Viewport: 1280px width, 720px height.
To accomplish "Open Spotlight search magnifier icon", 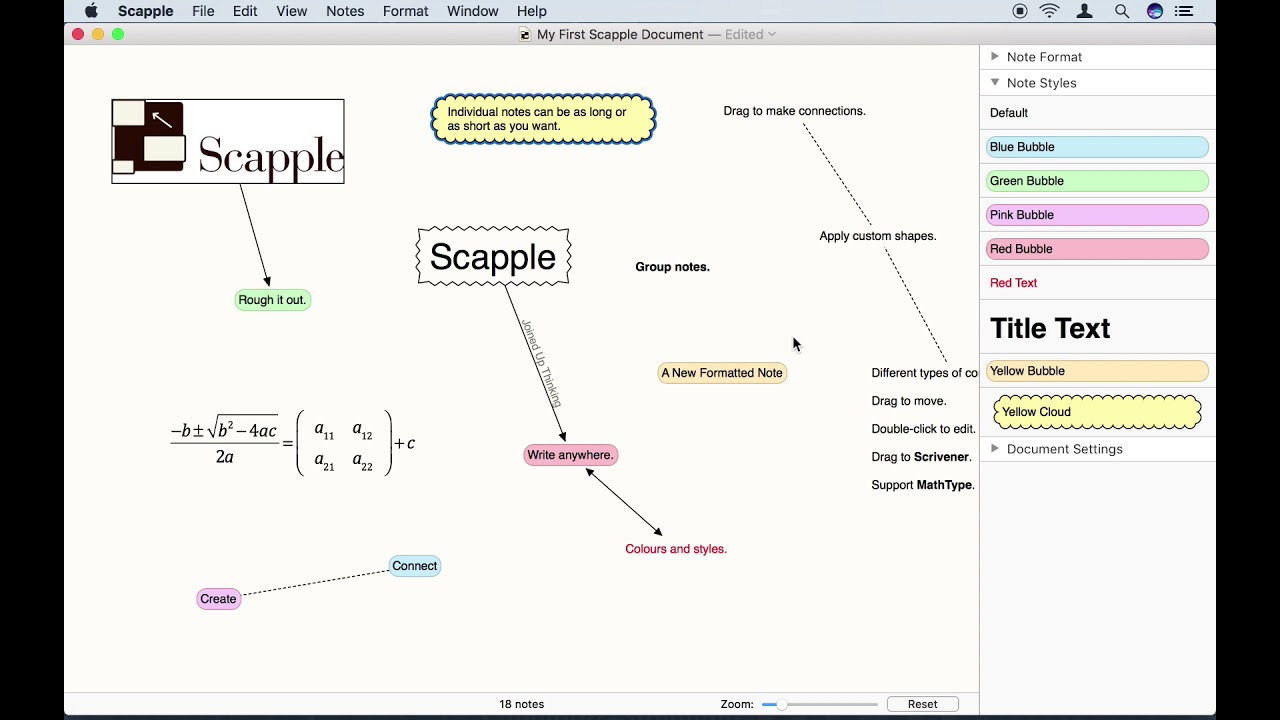I will click(x=1122, y=11).
